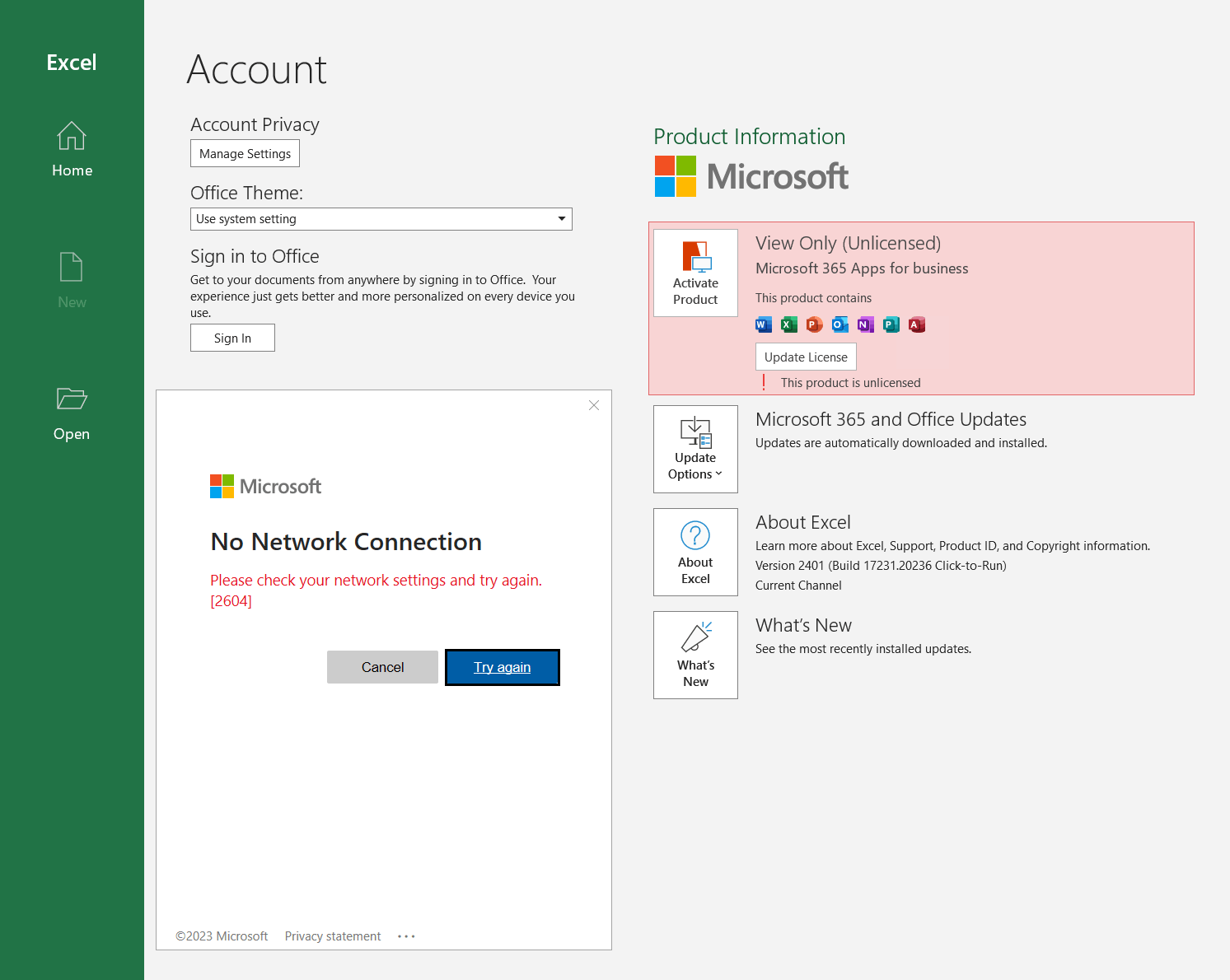
Task: Close the No Network Connection dialog
Action: [594, 405]
